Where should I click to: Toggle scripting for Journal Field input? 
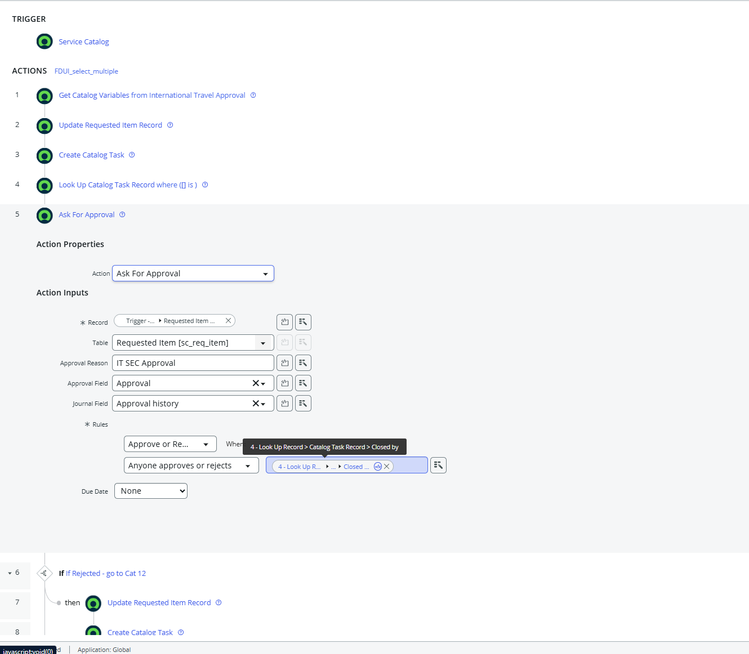pyautogui.click(x=285, y=404)
